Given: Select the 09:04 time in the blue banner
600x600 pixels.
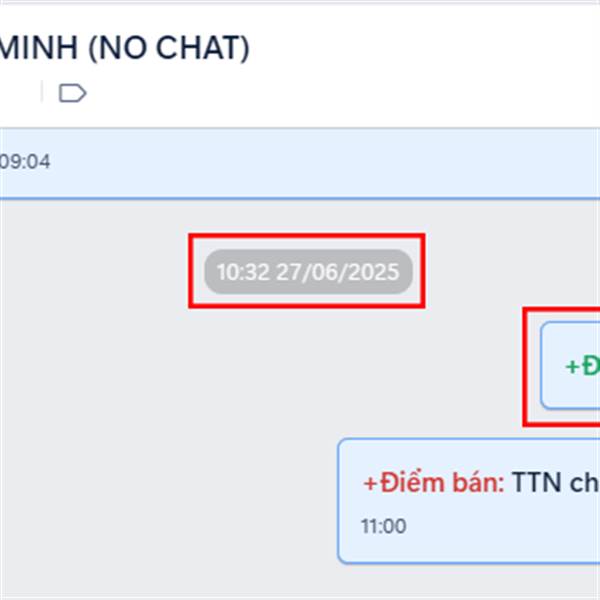Looking at the screenshot, I should [25, 161].
